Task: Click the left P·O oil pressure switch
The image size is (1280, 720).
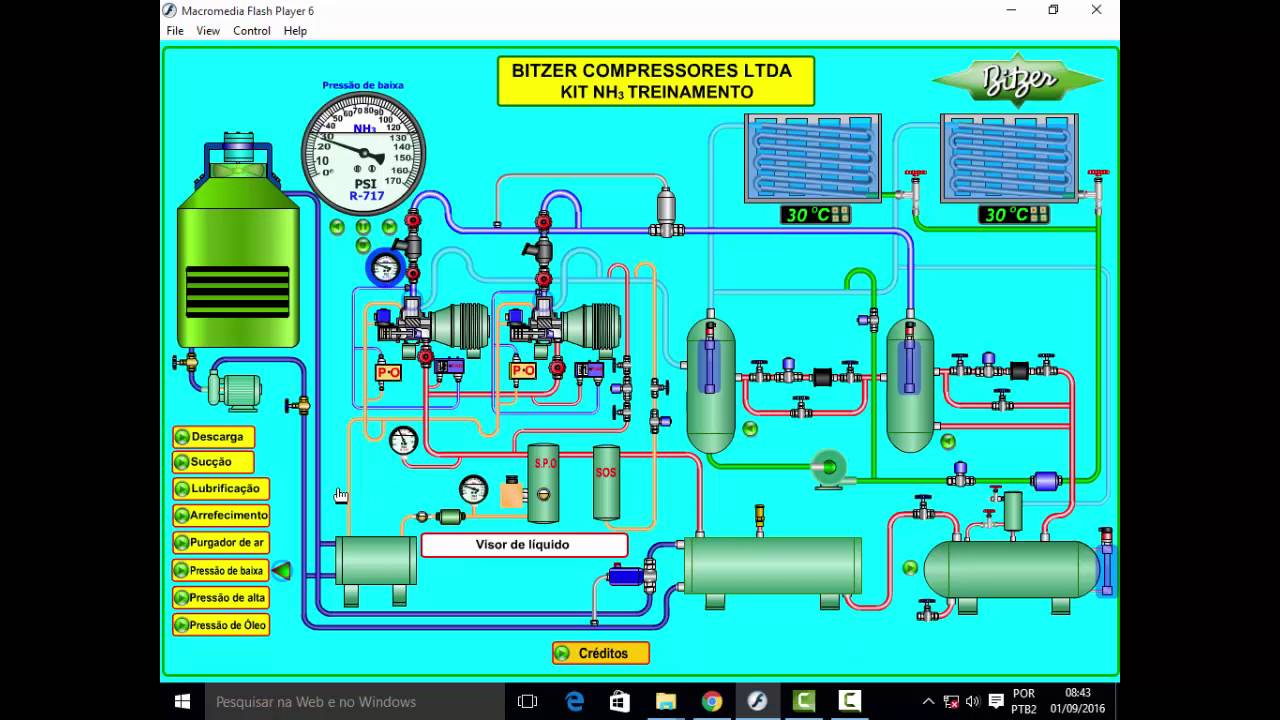Action: coord(388,372)
